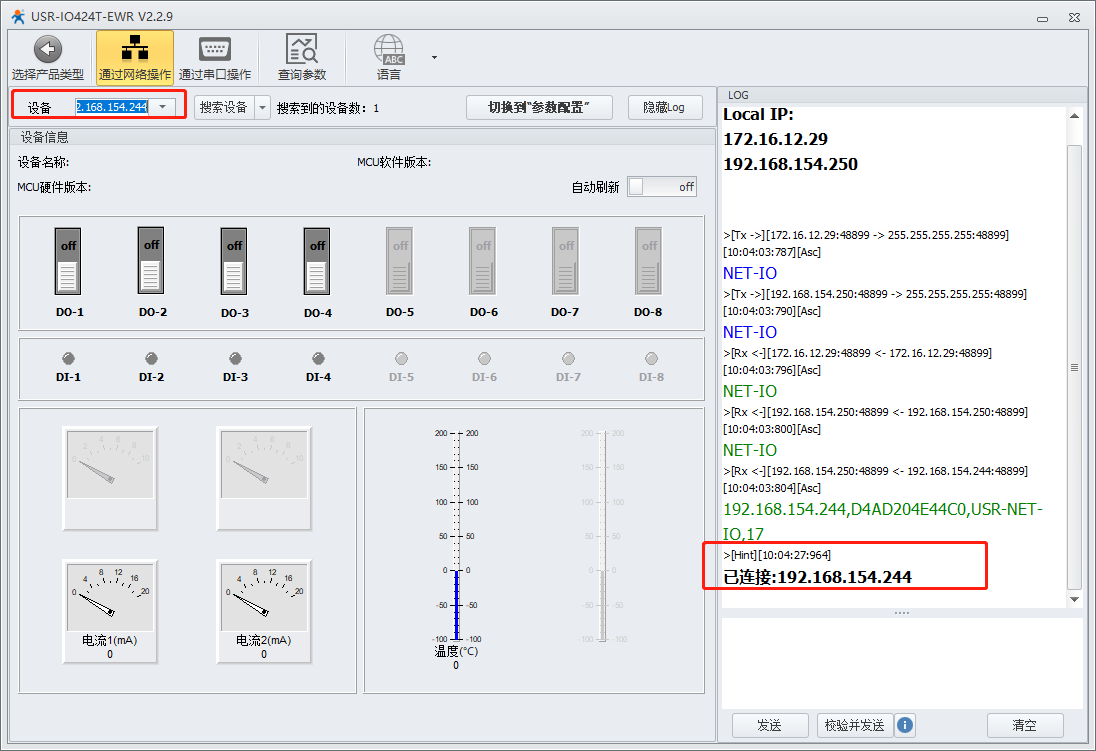Click the temperature thermometer bar
This screenshot has width=1096, height=751.
457,536
